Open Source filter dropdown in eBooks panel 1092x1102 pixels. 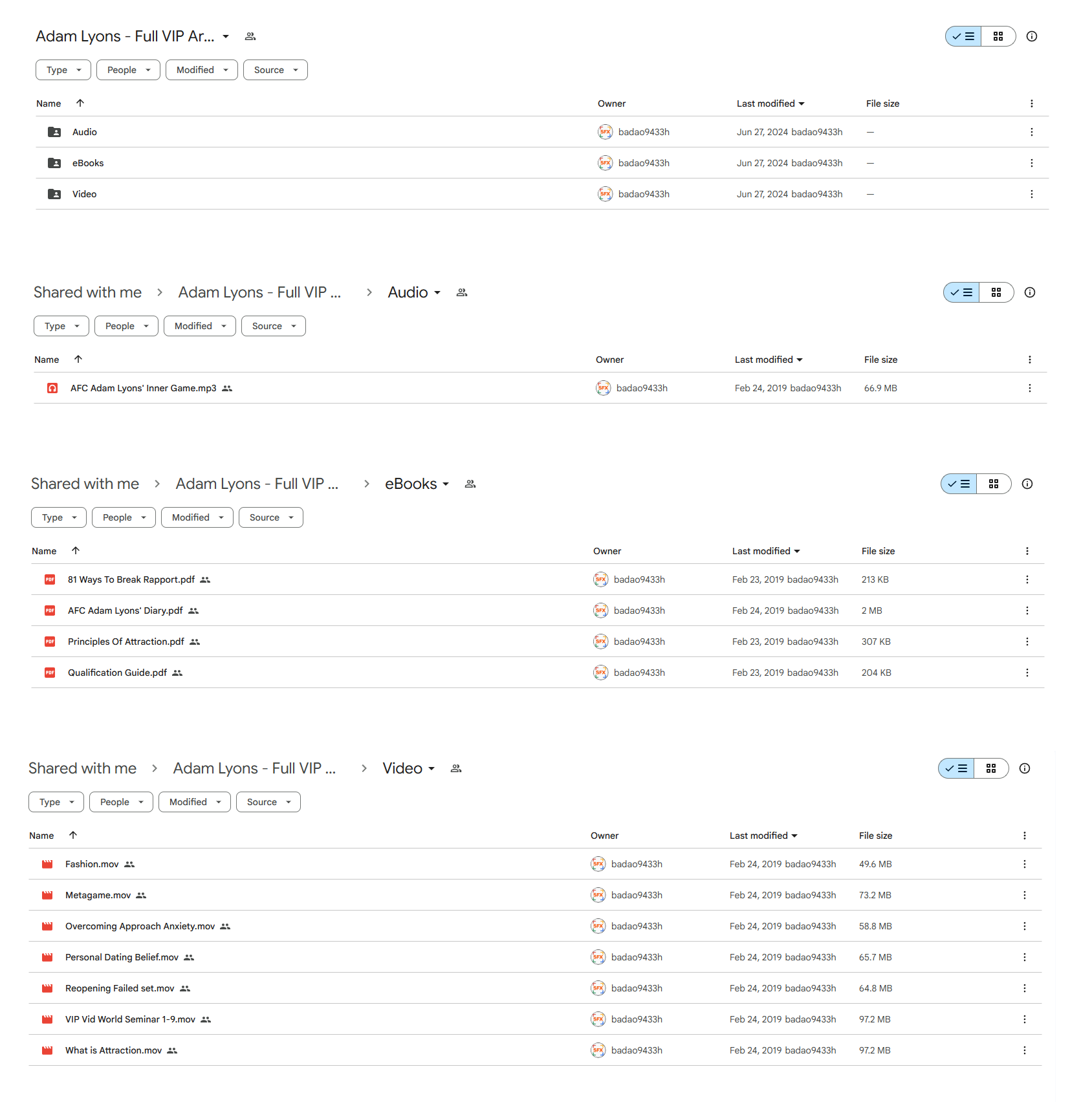coord(271,517)
